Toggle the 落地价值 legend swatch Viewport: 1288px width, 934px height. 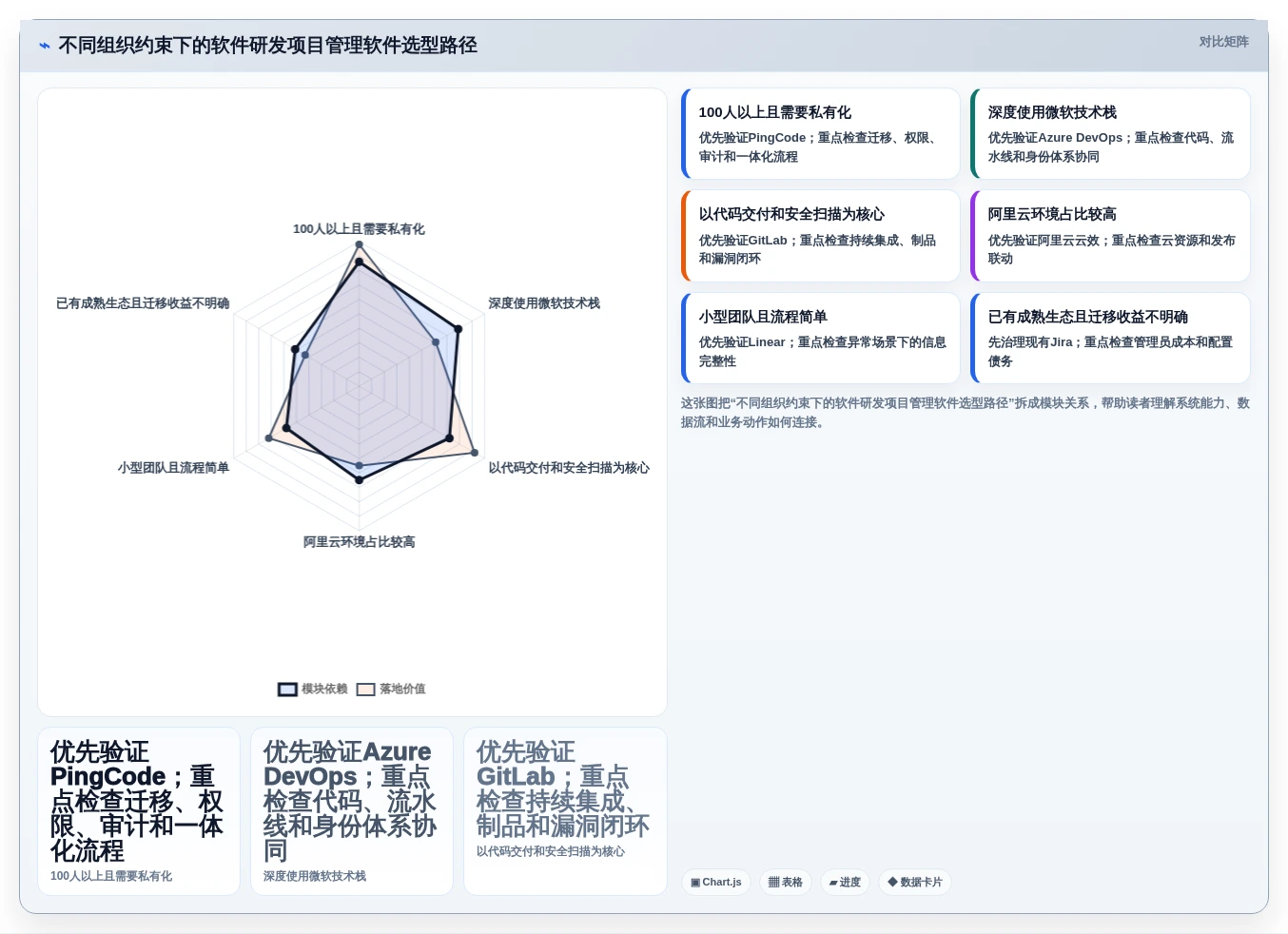tap(366, 690)
